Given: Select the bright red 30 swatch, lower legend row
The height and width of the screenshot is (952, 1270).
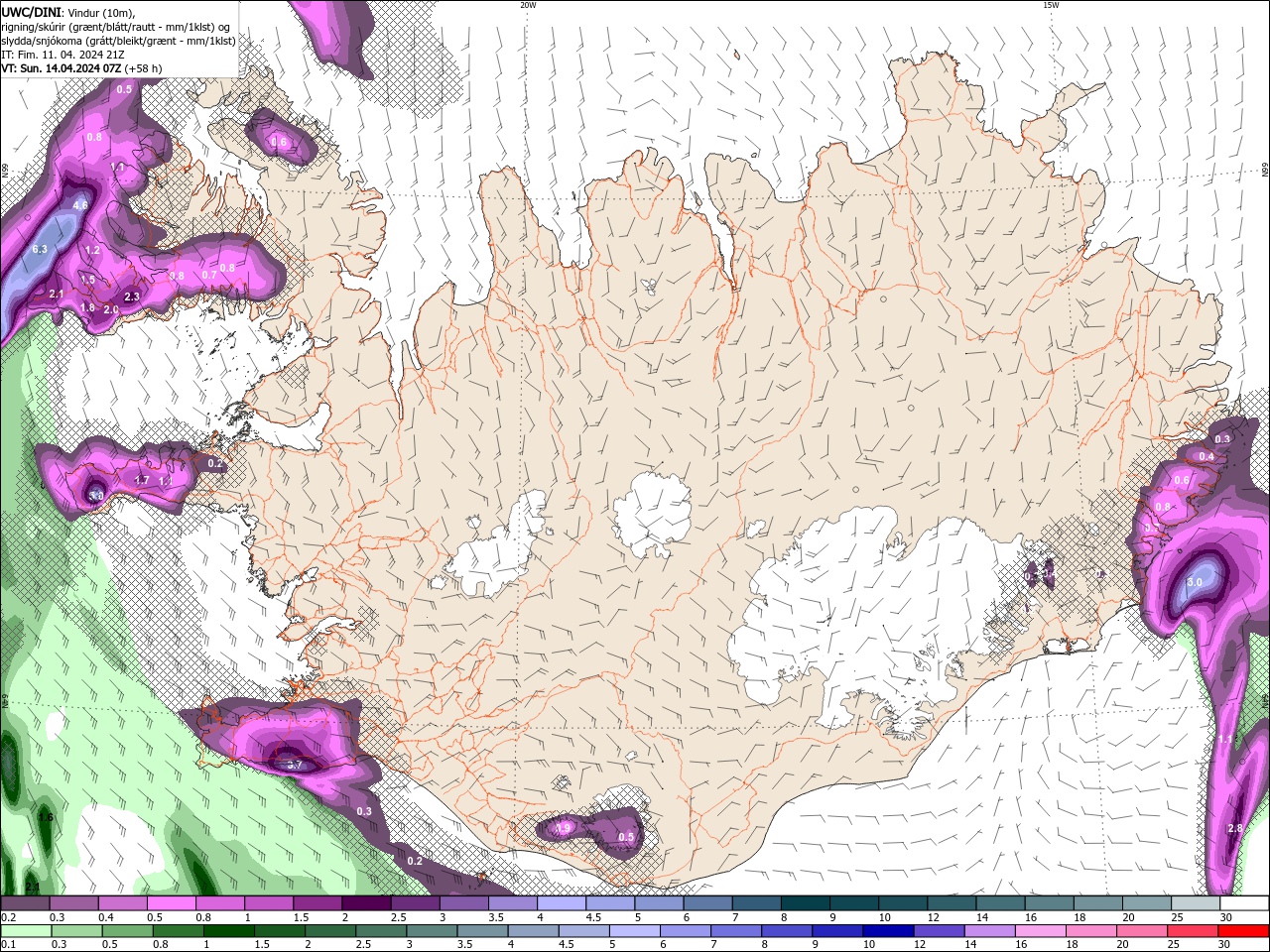Looking at the screenshot, I should 1242,931.
